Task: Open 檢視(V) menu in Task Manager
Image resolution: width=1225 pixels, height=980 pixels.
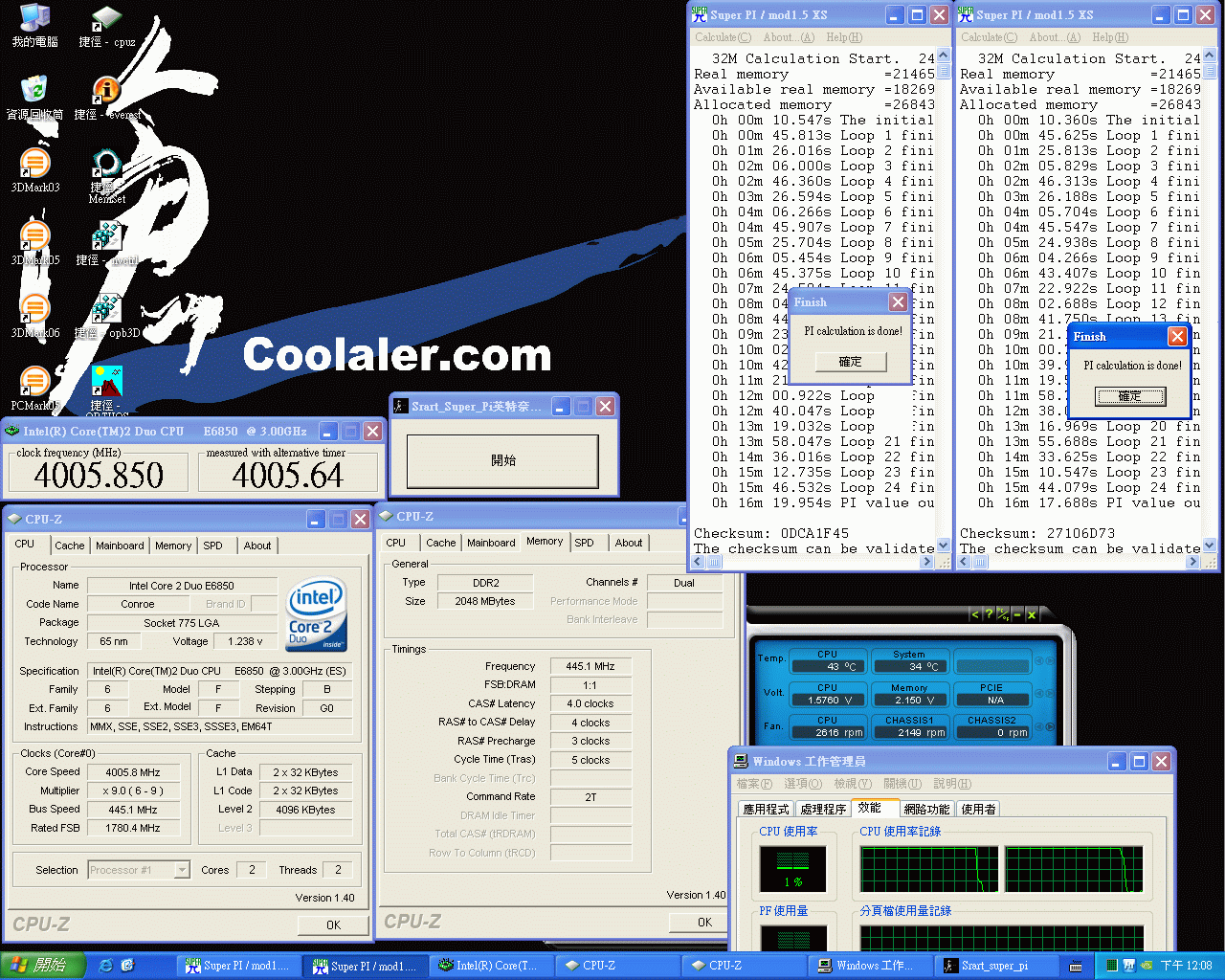Action: pos(852,784)
